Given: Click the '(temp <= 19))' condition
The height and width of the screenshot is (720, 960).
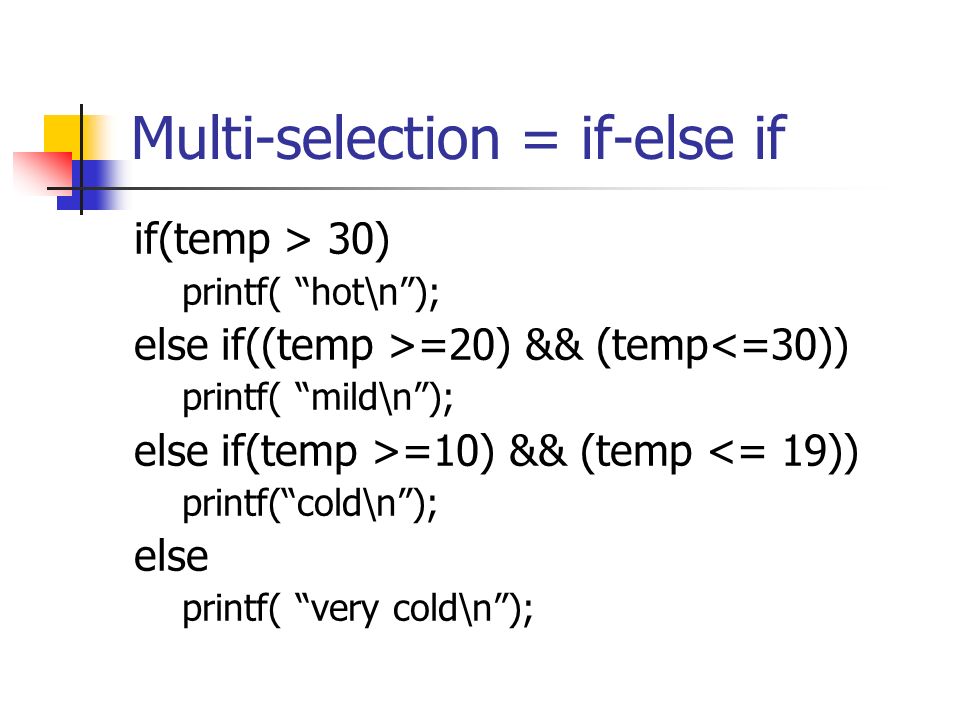Looking at the screenshot, I should pyautogui.click(x=719, y=452).
